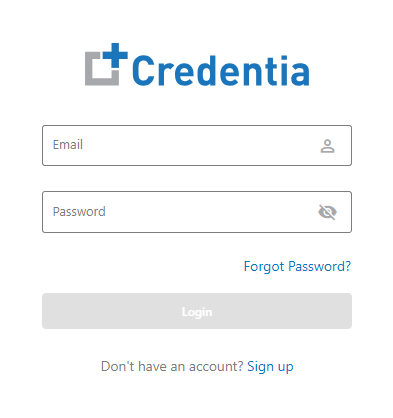
Task: Submit credentials with the Login button
Action: (x=197, y=311)
